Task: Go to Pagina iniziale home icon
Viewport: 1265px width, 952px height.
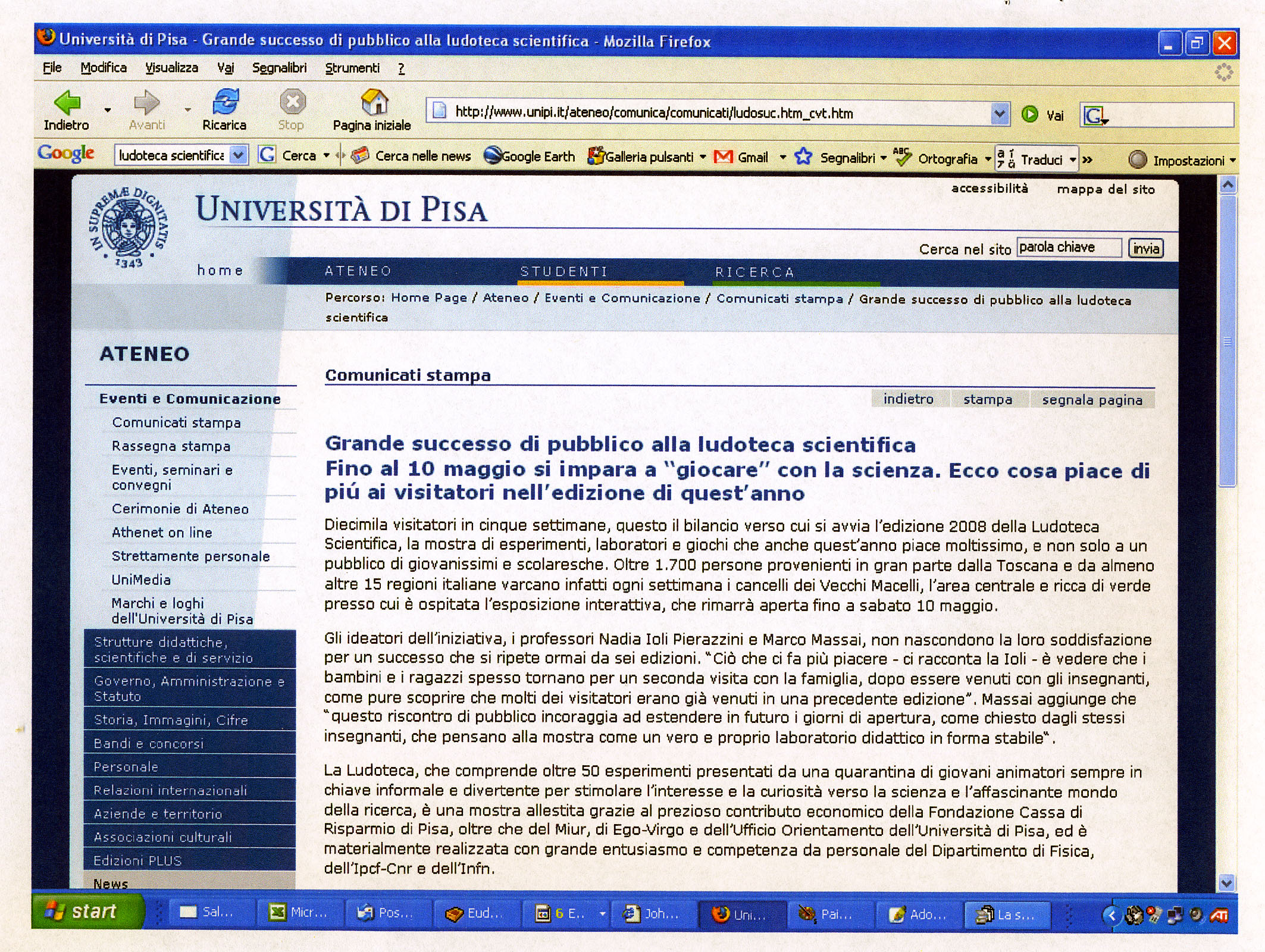Action: [x=374, y=102]
